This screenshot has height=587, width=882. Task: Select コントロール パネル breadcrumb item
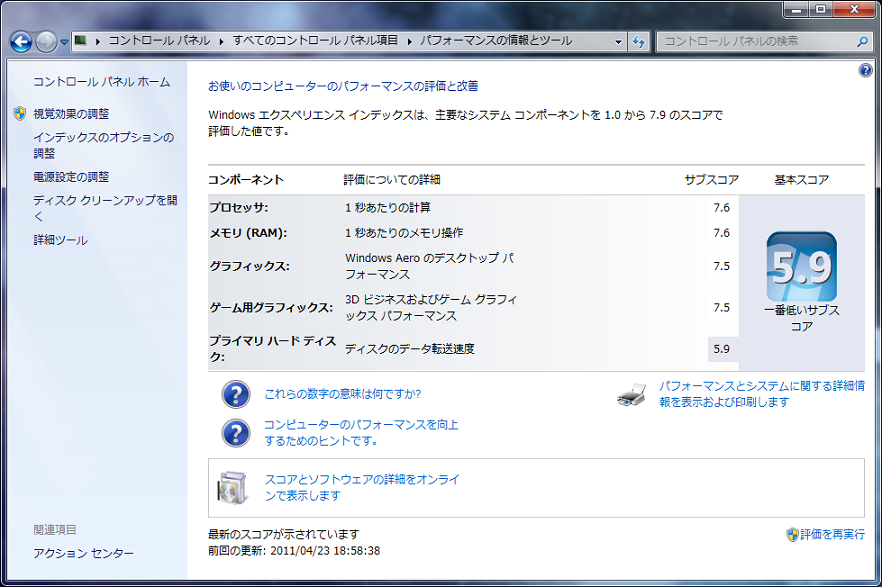click(159, 40)
